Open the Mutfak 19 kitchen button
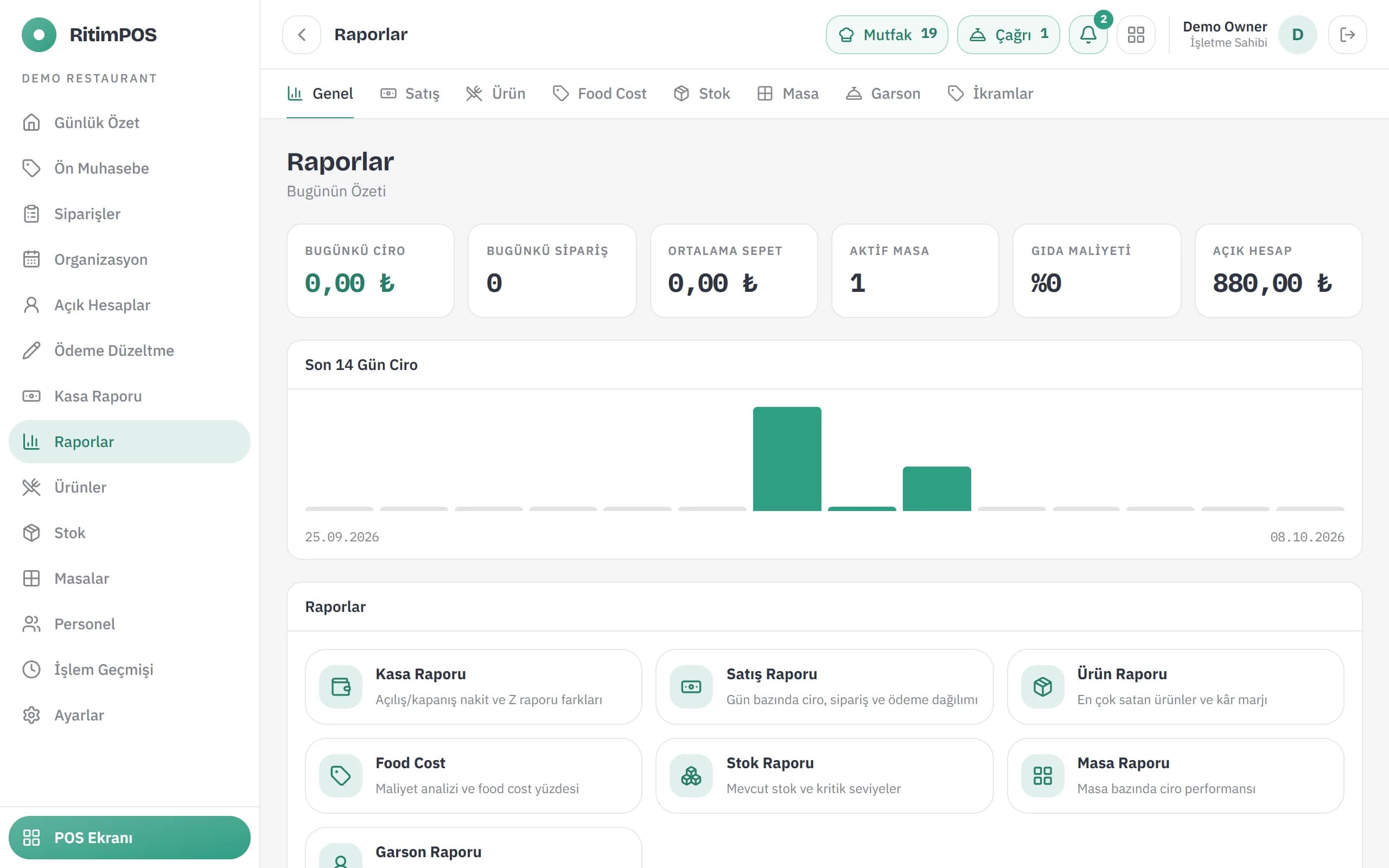1389x868 pixels. [x=887, y=34]
